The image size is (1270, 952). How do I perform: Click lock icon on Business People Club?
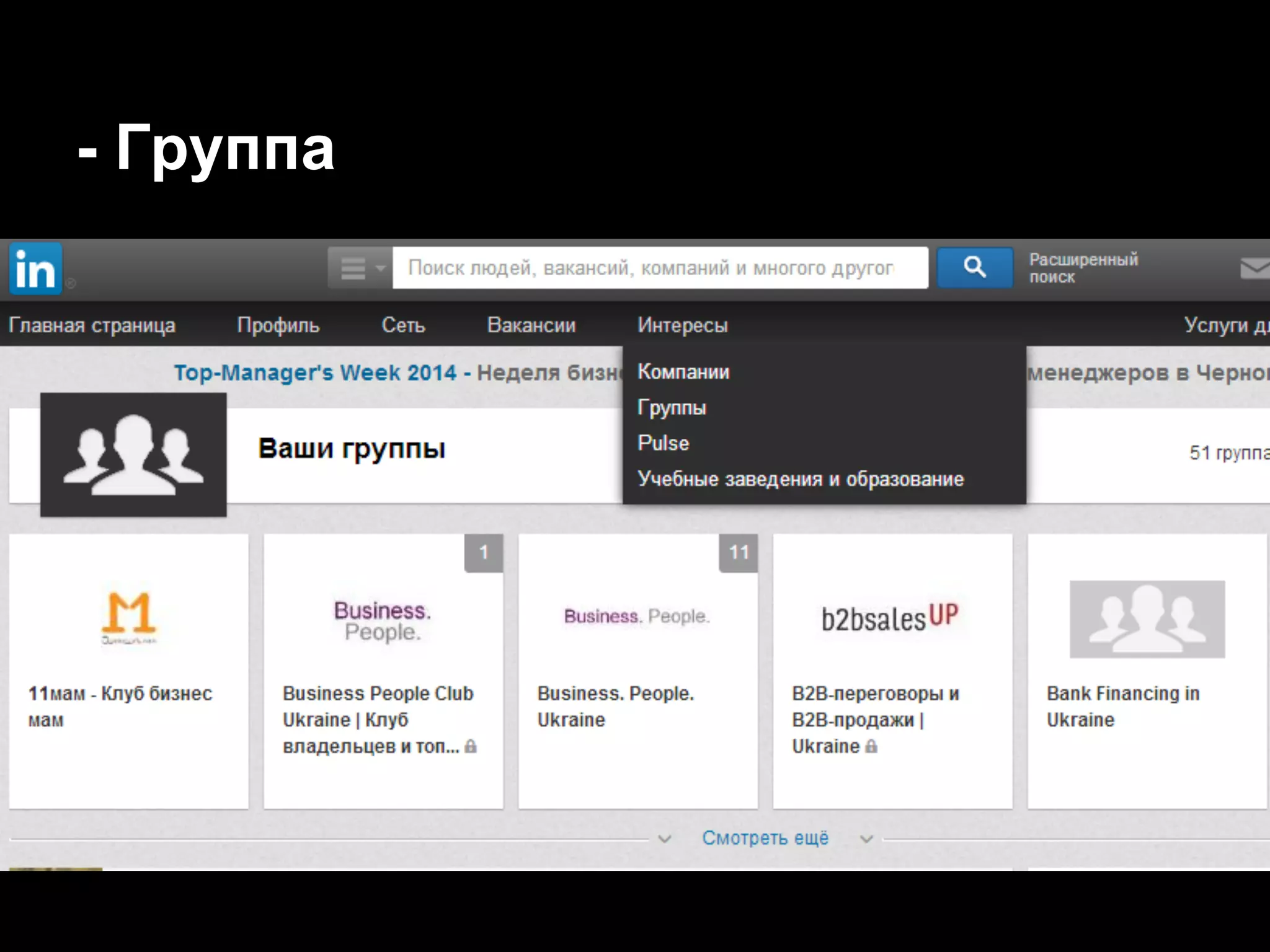471,746
